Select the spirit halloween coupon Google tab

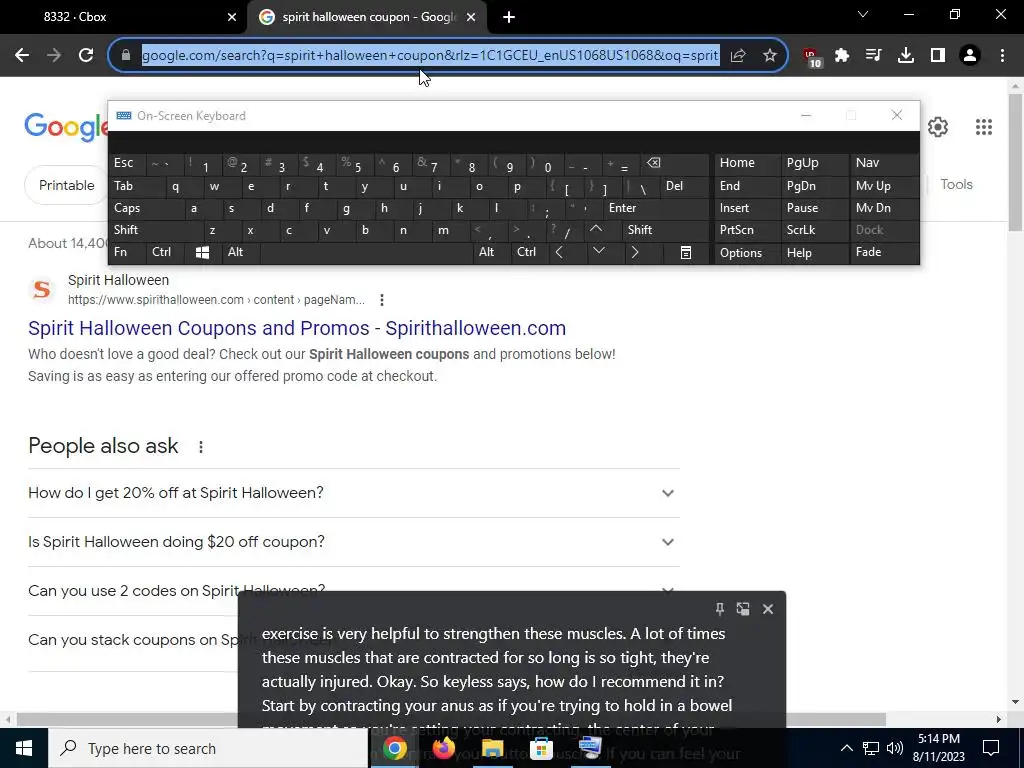368,17
